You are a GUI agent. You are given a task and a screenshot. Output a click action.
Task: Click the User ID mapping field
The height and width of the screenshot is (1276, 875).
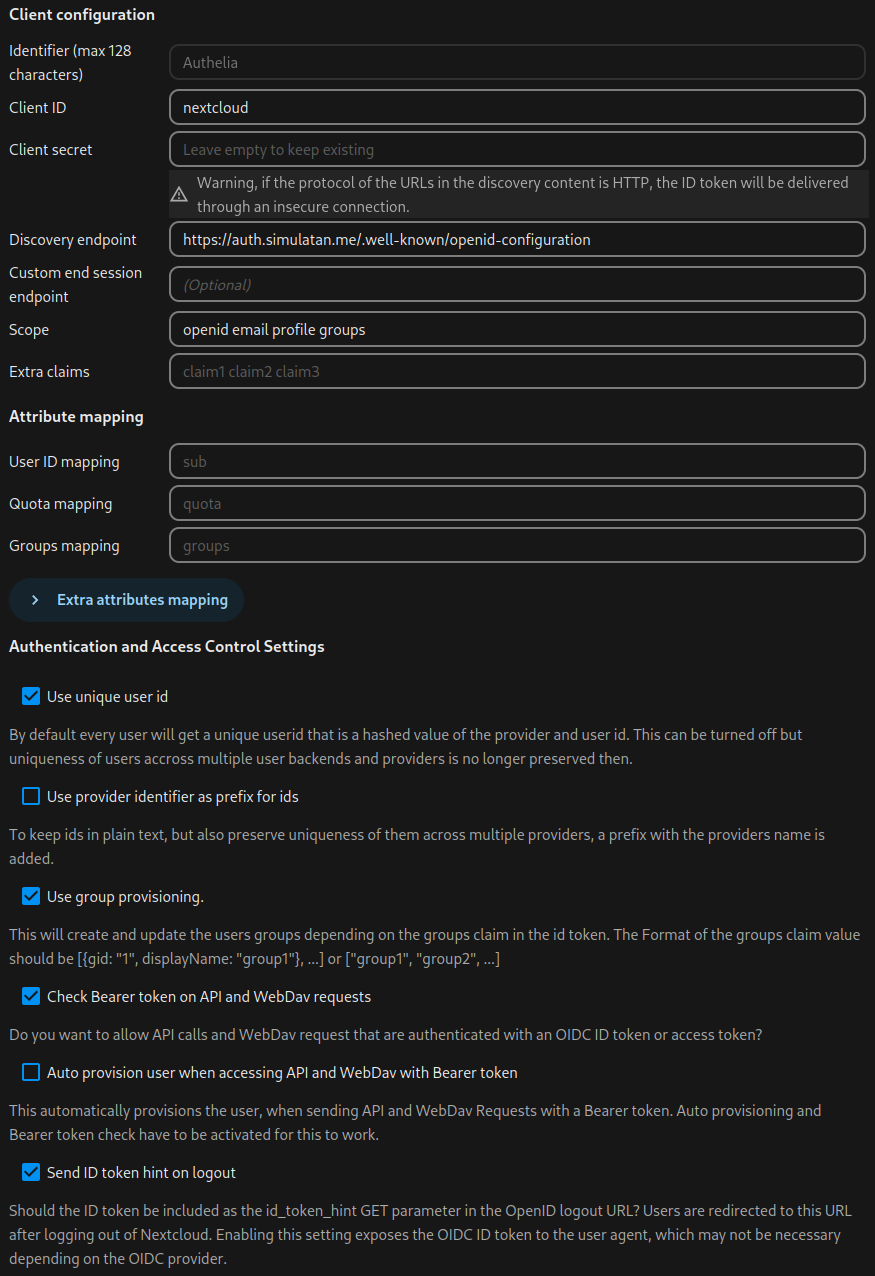pos(517,461)
